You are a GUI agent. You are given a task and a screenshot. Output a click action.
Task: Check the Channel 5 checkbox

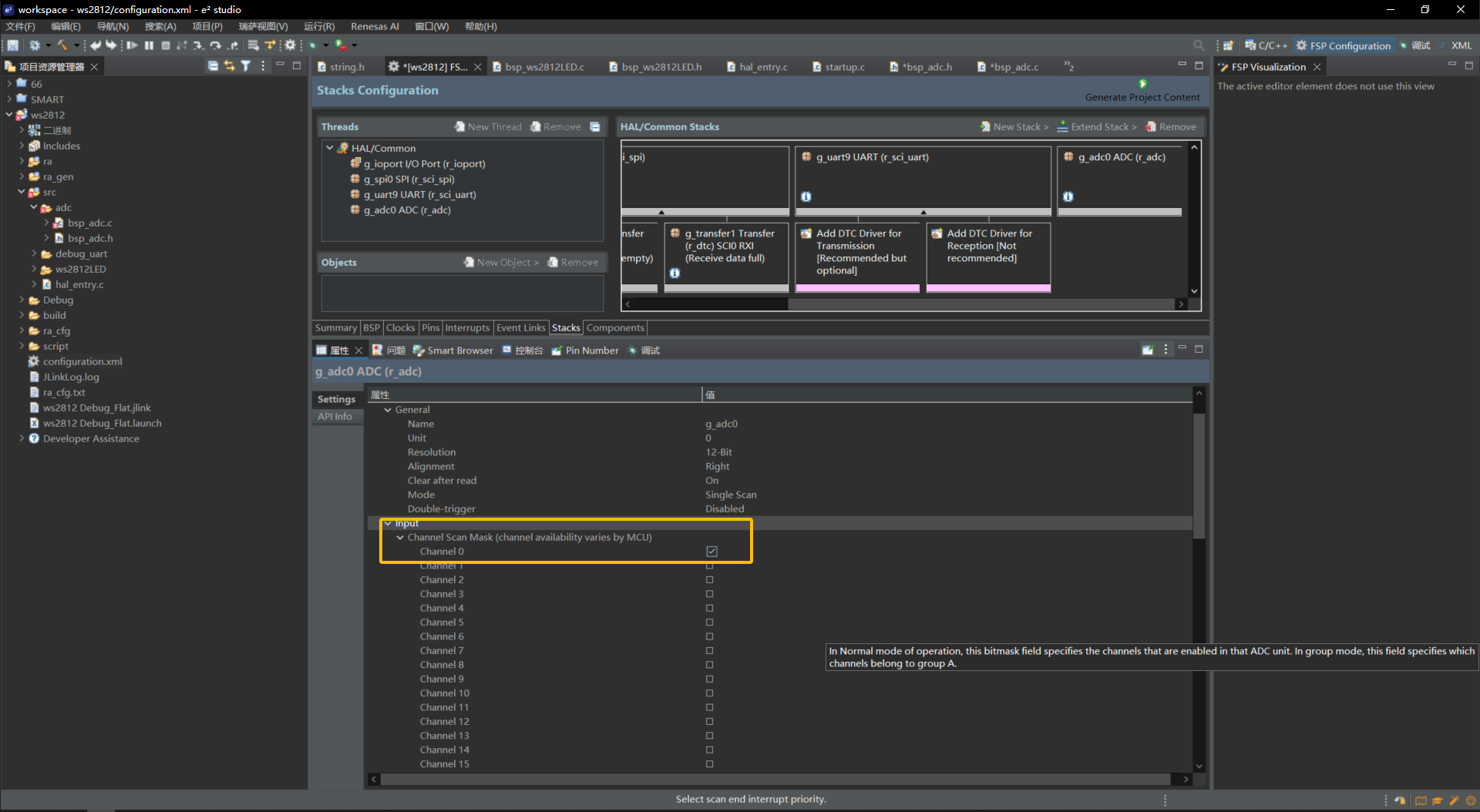pos(709,622)
